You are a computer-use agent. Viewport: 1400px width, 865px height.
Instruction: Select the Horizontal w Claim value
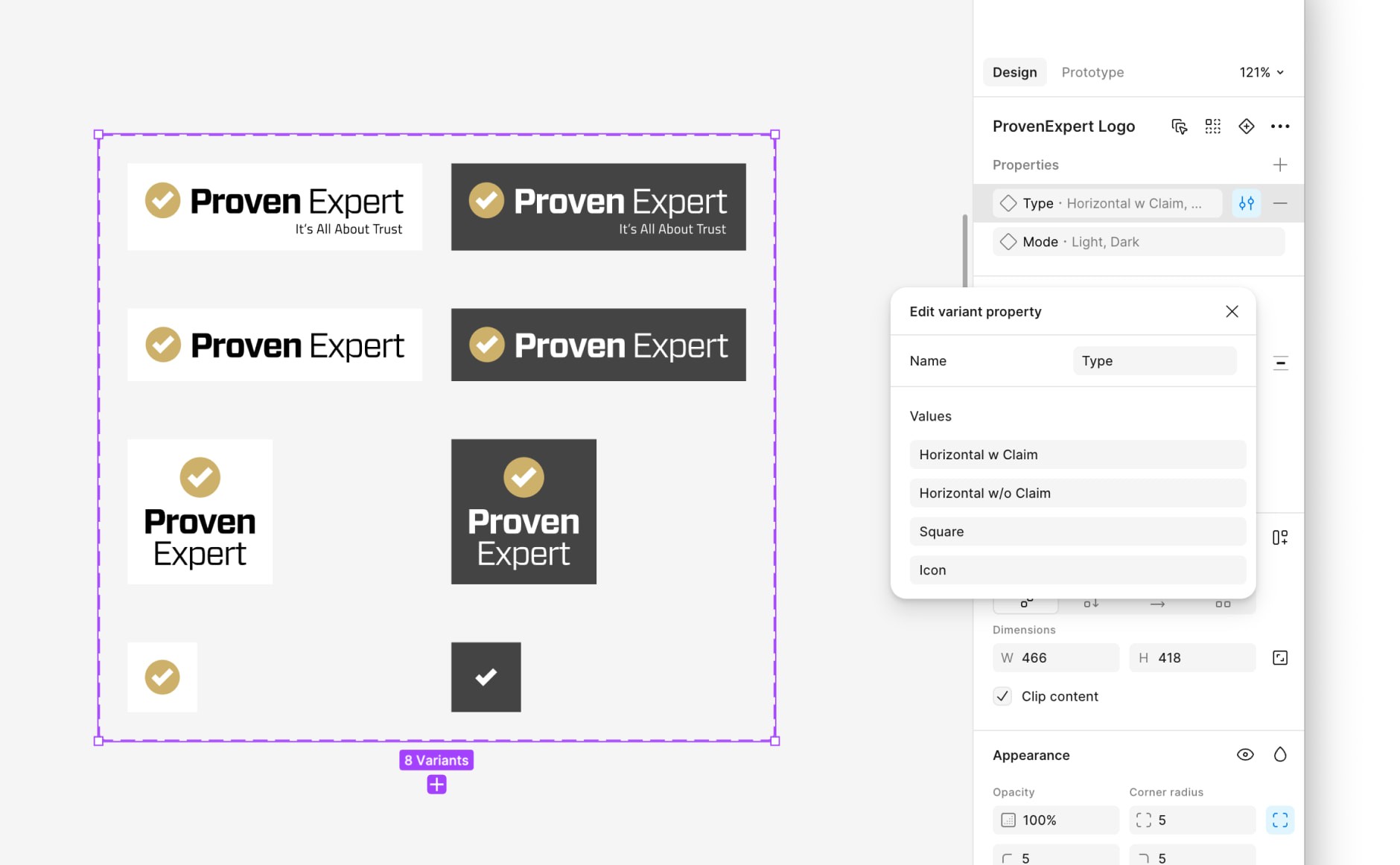[x=1078, y=455]
